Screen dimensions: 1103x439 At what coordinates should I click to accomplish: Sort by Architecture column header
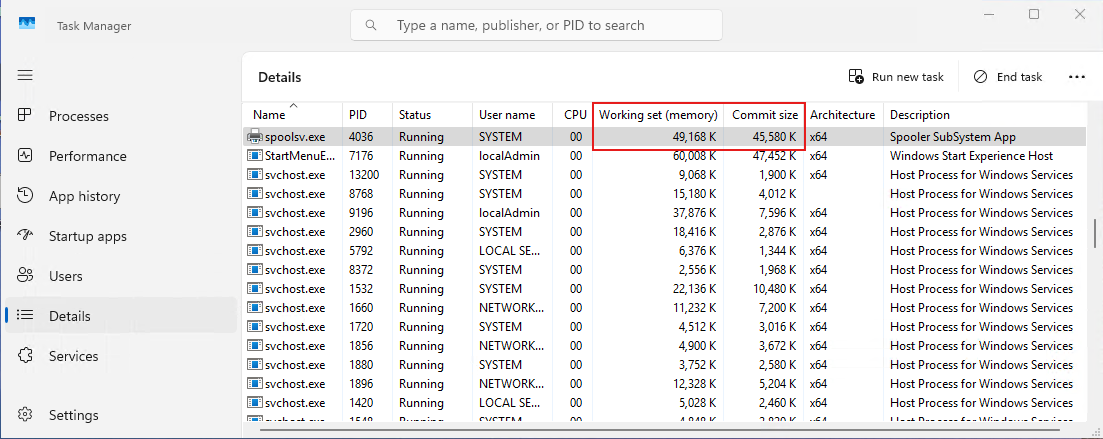pos(843,115)
